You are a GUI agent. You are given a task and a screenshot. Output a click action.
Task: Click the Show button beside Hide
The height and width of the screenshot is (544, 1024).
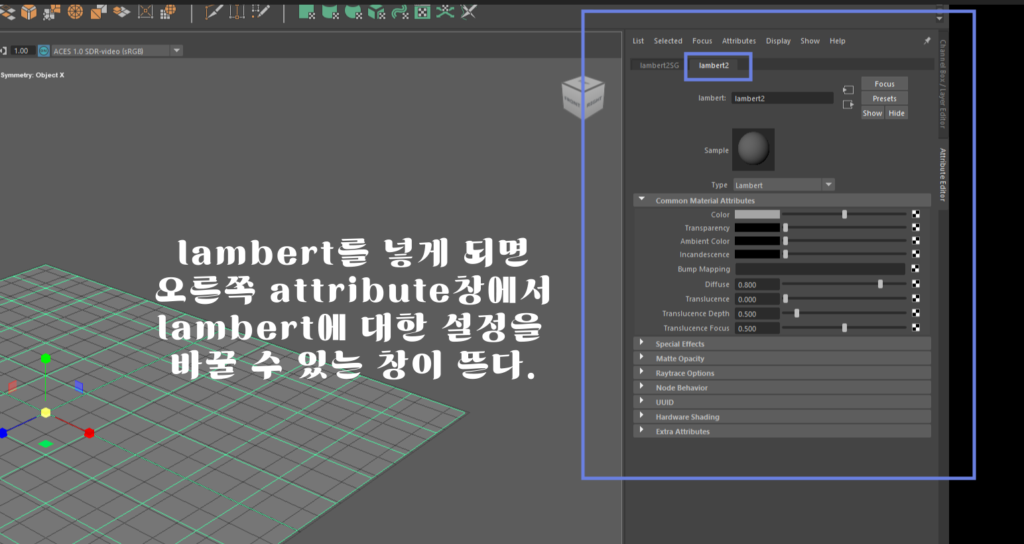[872, 113]
